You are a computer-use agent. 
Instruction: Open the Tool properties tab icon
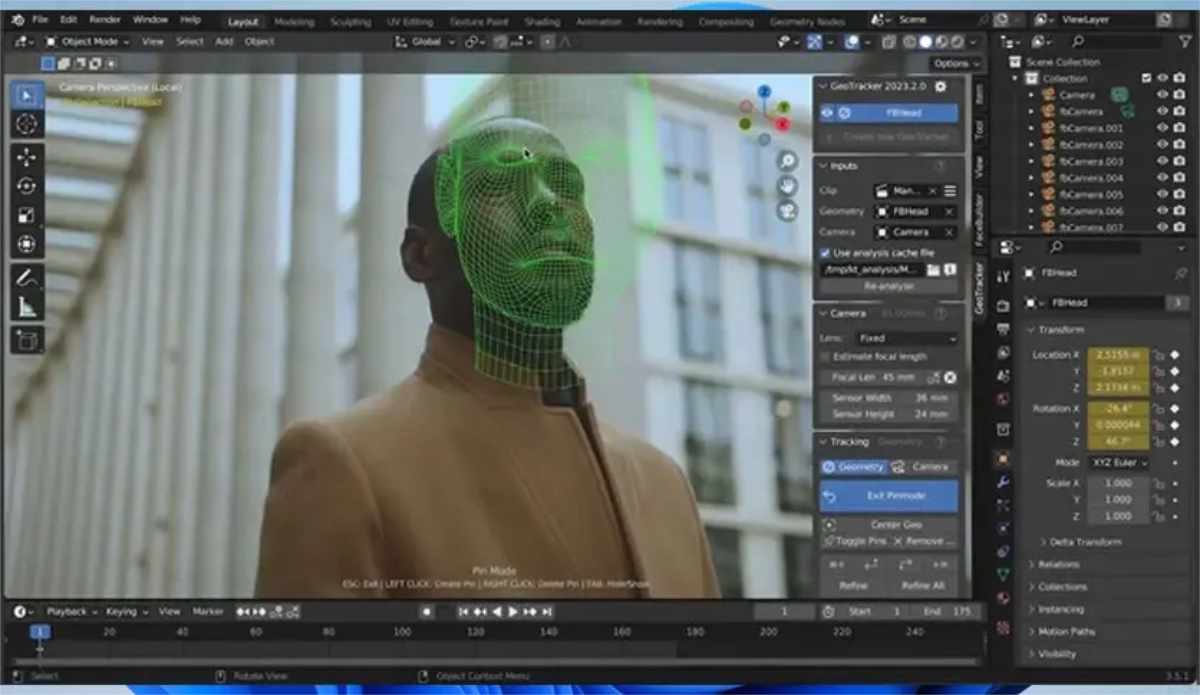click(1003, 276)
